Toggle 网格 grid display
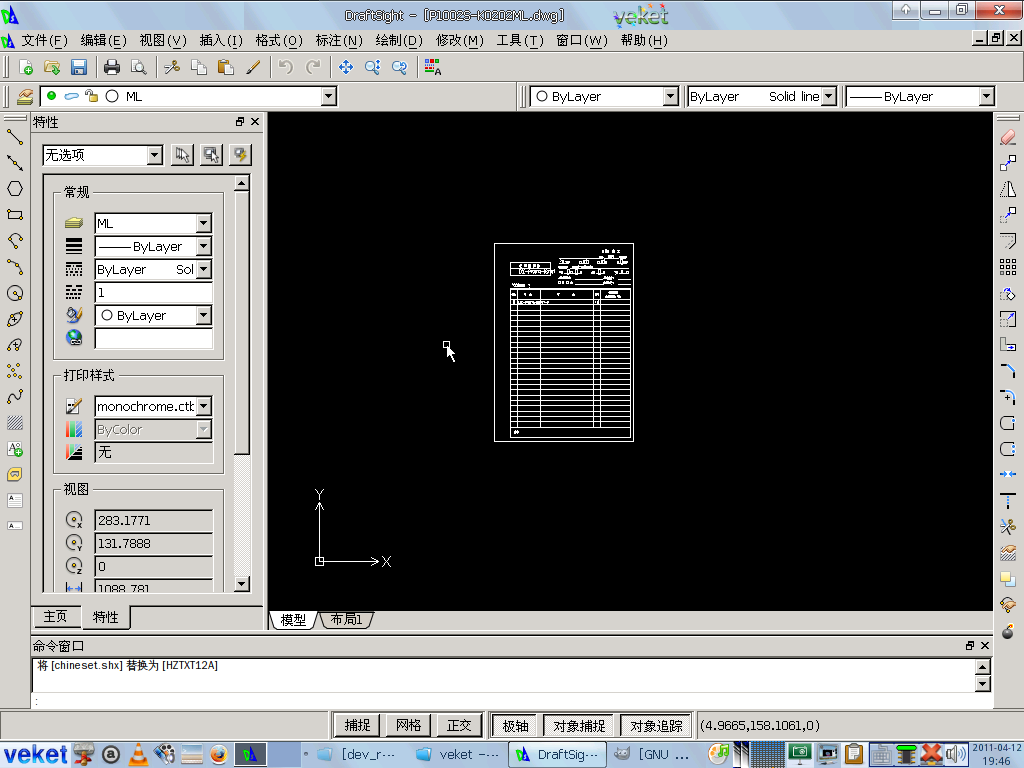This screenshot has height=768, width=1024. click(408, 726)
